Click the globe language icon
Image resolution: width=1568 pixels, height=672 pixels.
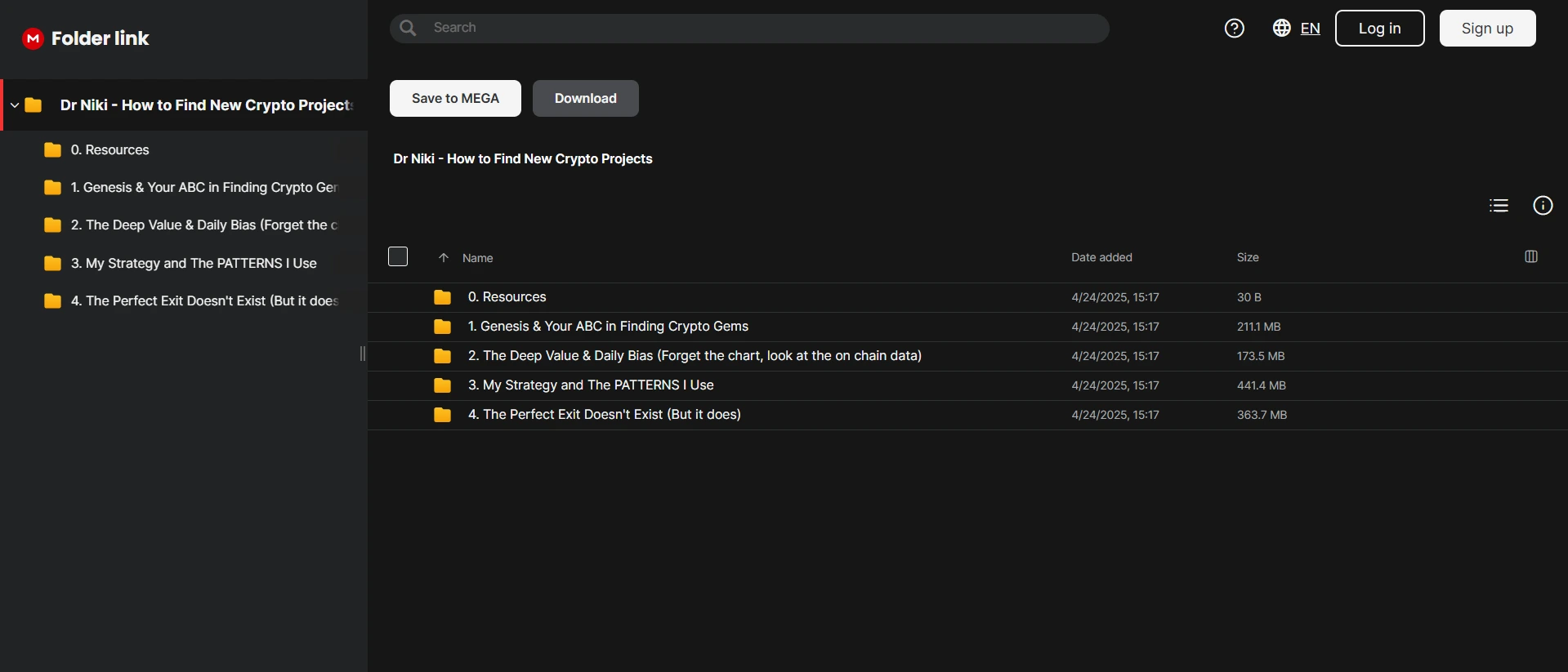click(x=1282, y=28)
